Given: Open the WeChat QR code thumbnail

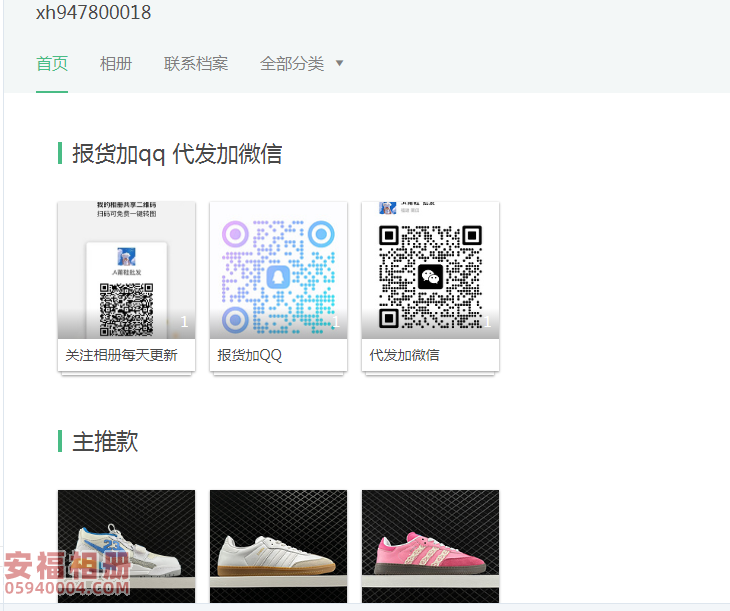Looking at the screenshot, I should click(430, 270).
